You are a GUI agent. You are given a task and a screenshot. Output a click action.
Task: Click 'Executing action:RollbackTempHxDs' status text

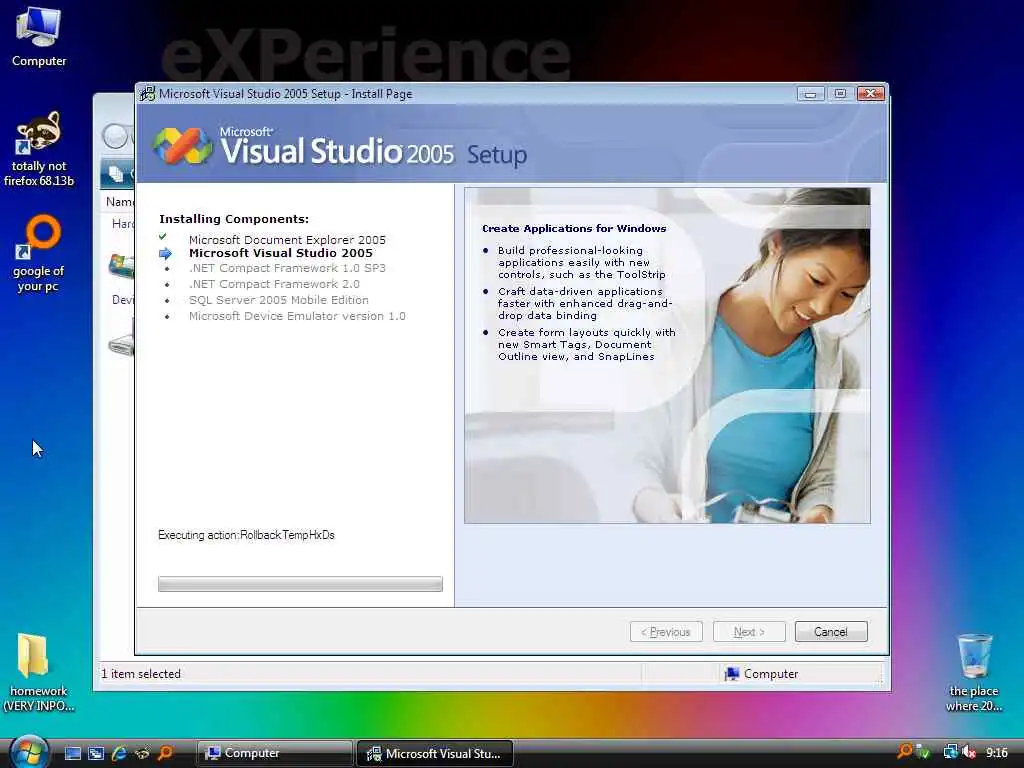[246, 535]
